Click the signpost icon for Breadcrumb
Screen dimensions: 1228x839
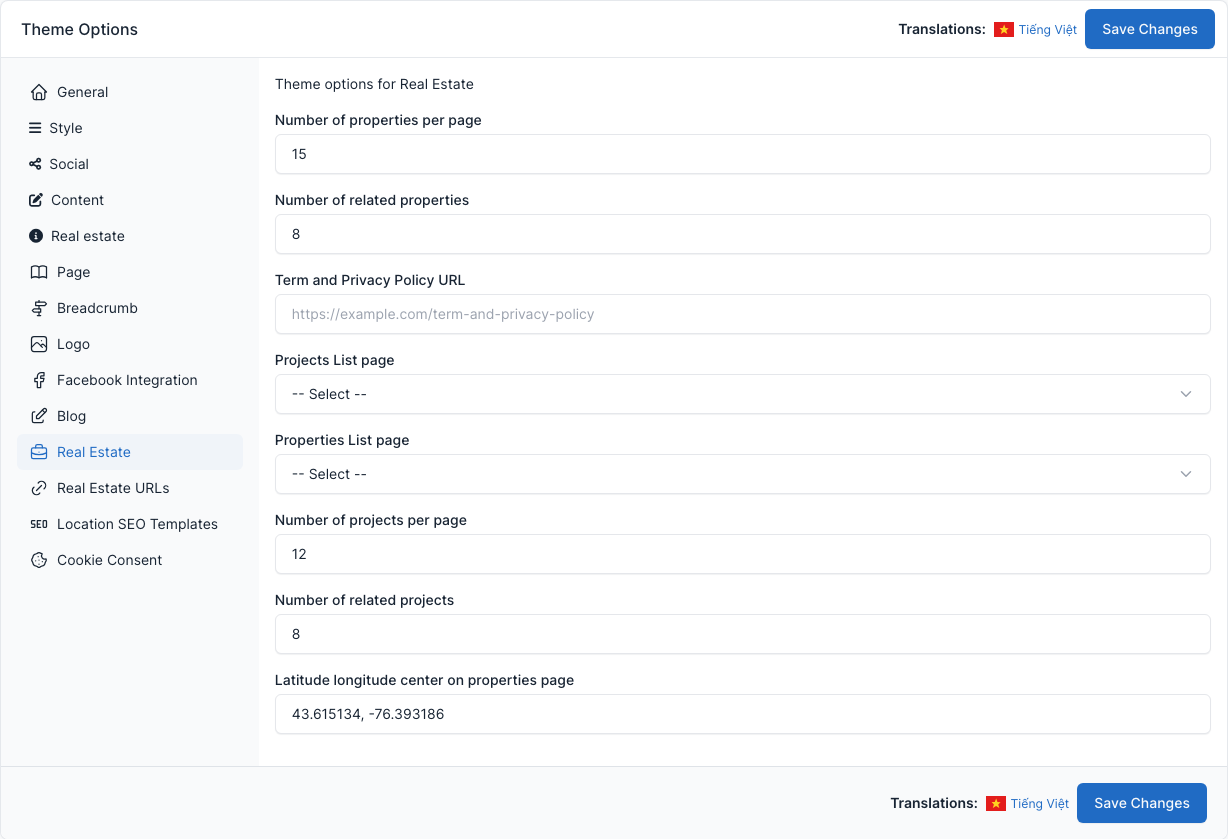click(x=39, y=308)
